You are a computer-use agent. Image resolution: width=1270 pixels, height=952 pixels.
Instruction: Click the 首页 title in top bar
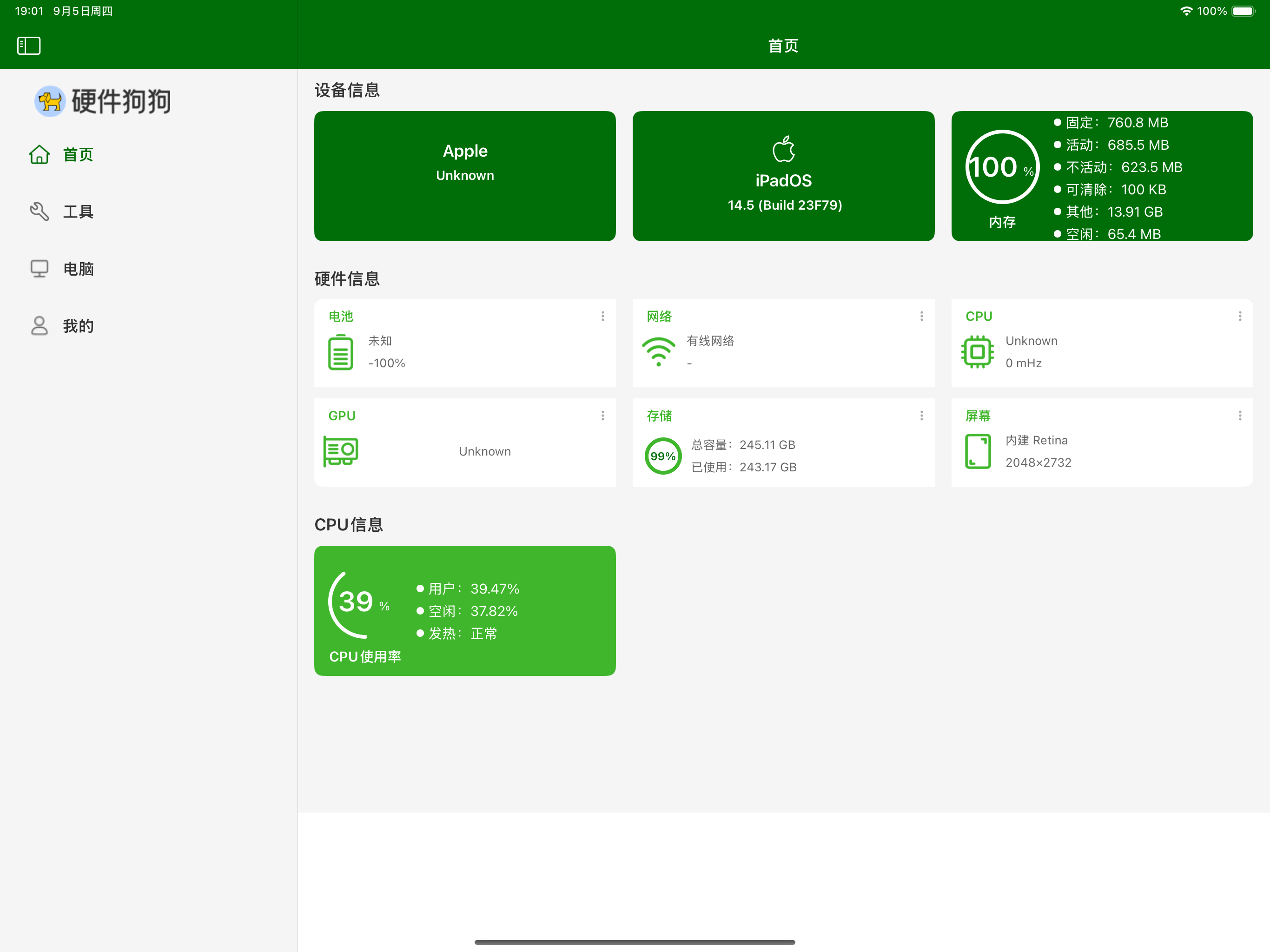click(x=783, y=46)
